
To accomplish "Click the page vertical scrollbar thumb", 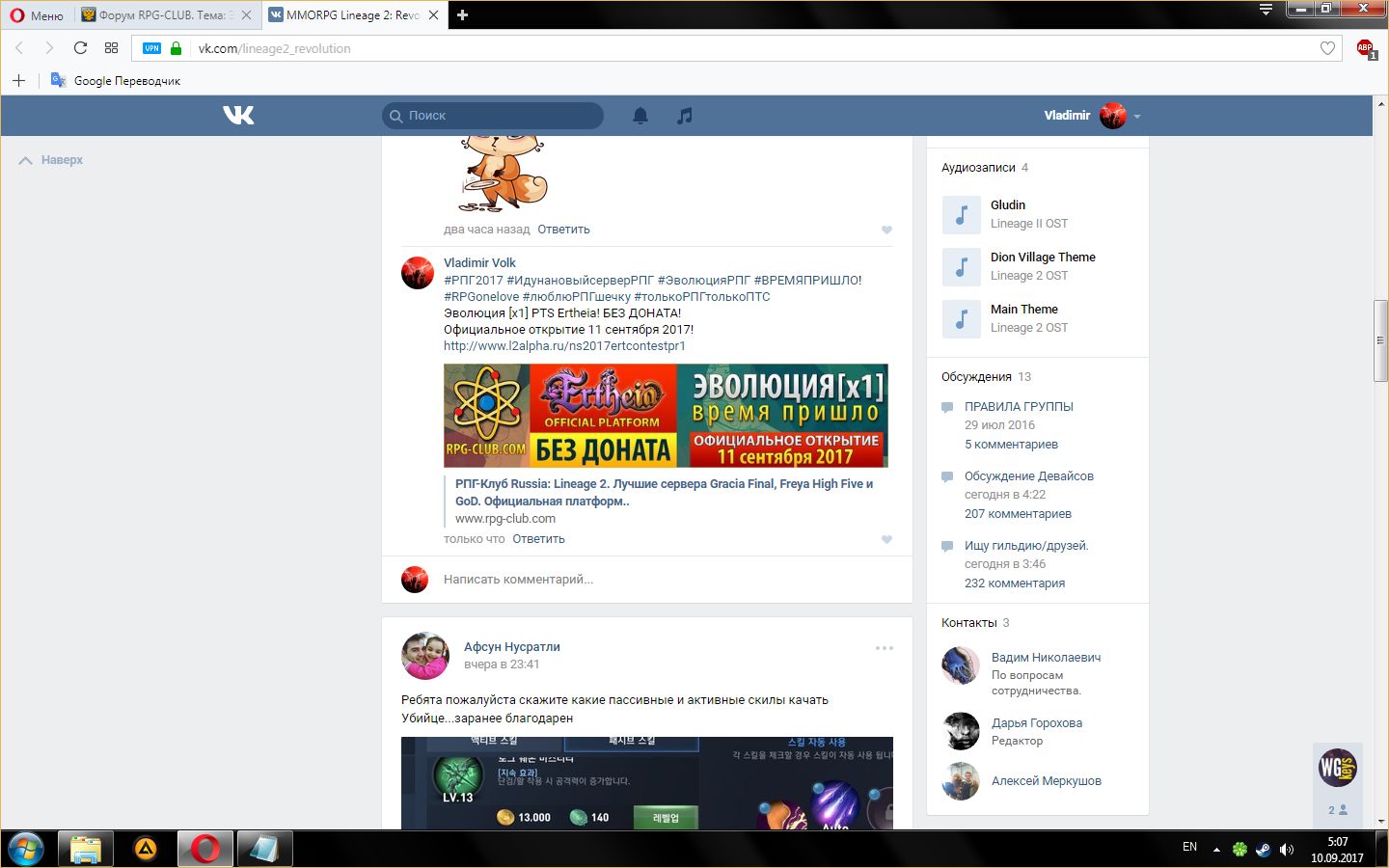I will (1381, 340).
